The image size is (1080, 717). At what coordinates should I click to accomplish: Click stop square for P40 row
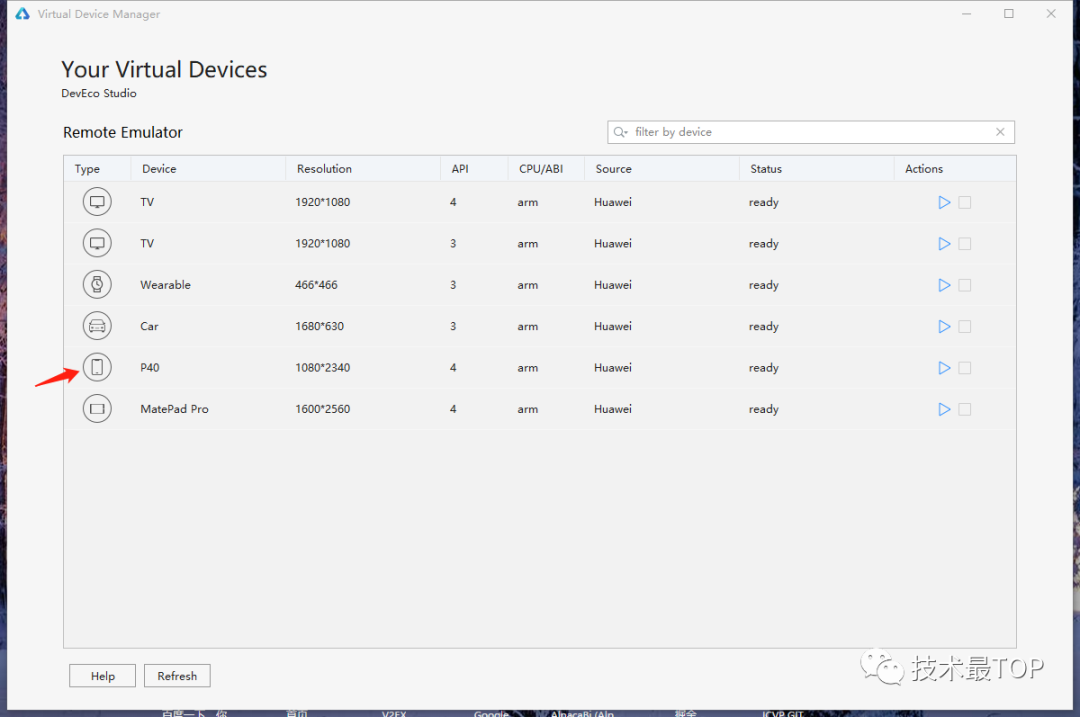click(x=964, y=368)
